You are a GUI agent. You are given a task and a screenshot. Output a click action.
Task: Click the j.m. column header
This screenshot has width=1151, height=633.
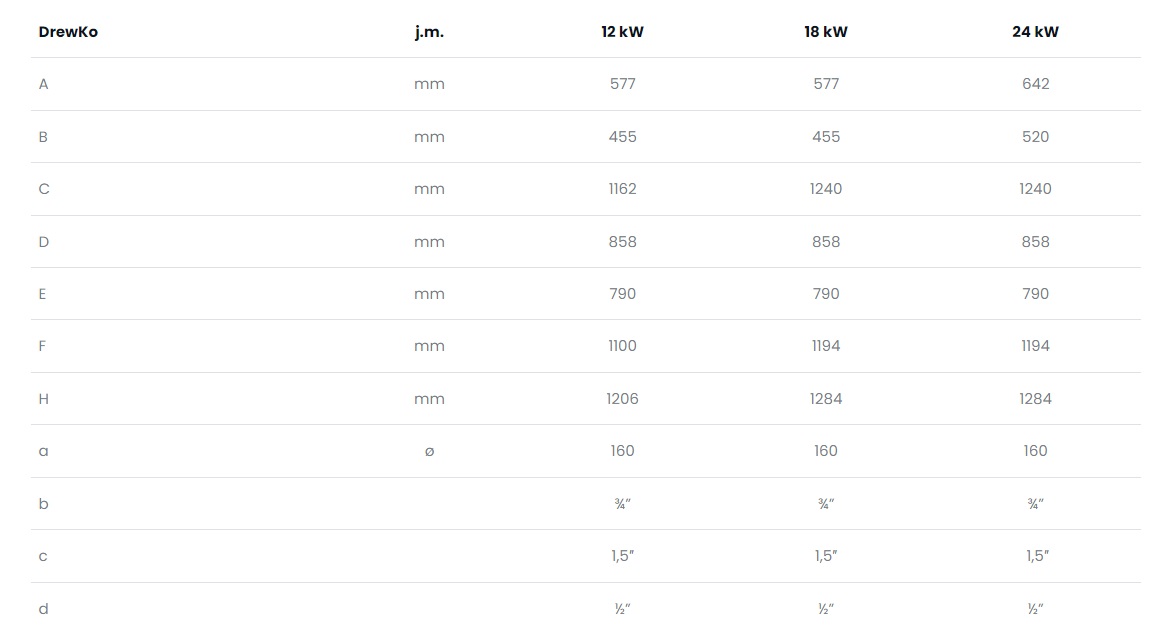[x=429, y=32]
